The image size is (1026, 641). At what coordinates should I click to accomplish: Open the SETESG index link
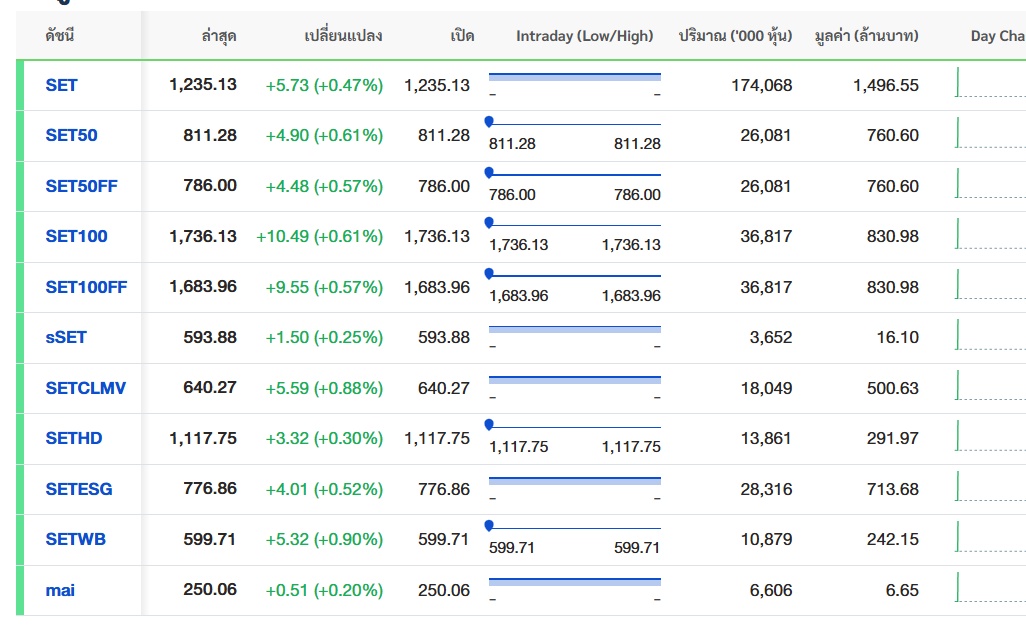[x=79, y=489]
